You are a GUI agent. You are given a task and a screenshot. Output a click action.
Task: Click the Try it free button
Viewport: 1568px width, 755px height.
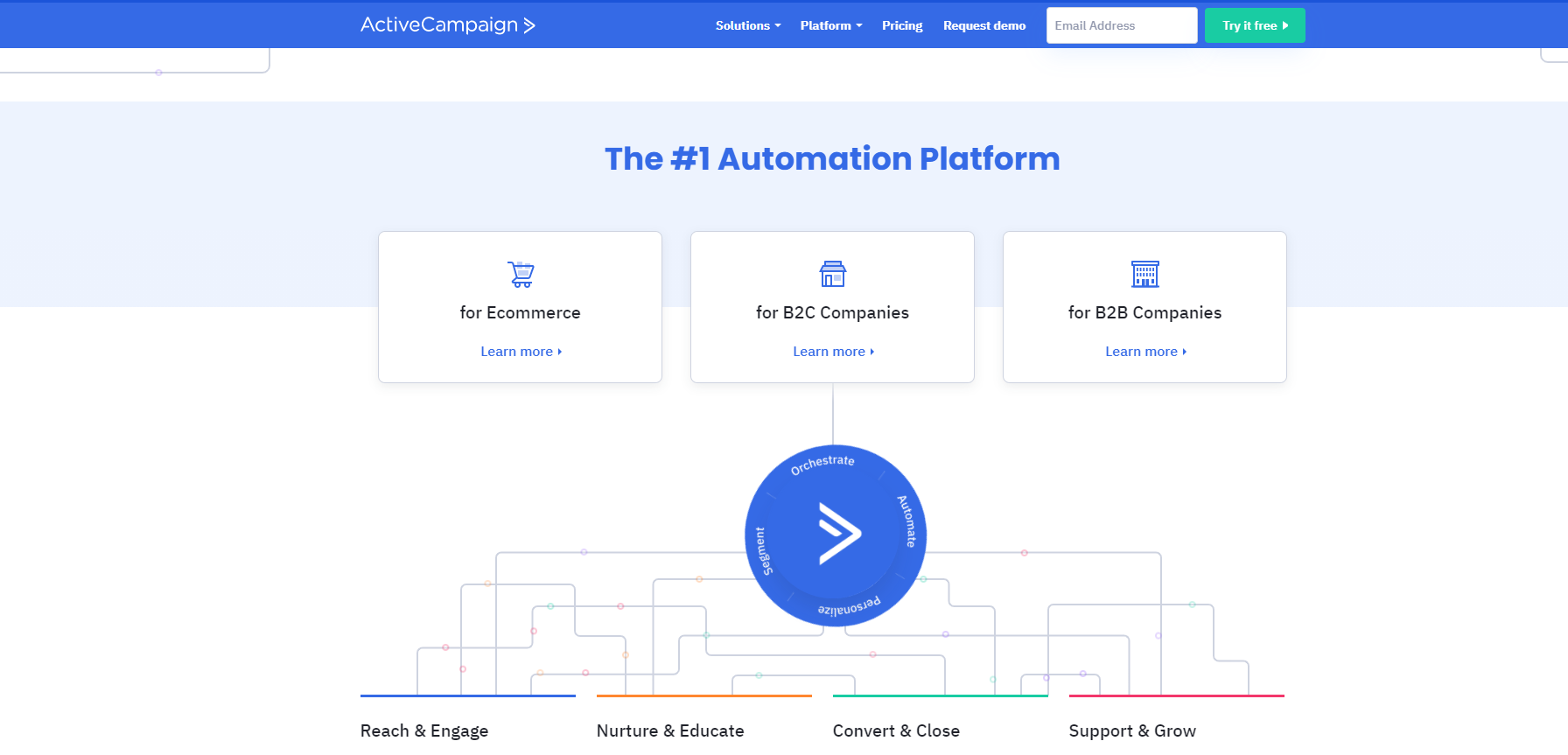(x=1255, y=25)
